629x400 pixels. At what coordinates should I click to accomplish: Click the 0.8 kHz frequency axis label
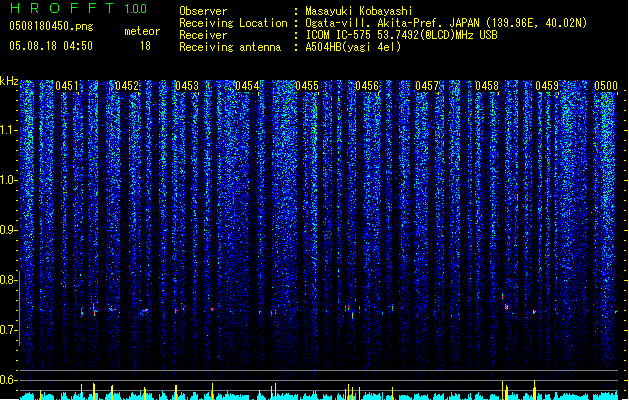(8, 280)
